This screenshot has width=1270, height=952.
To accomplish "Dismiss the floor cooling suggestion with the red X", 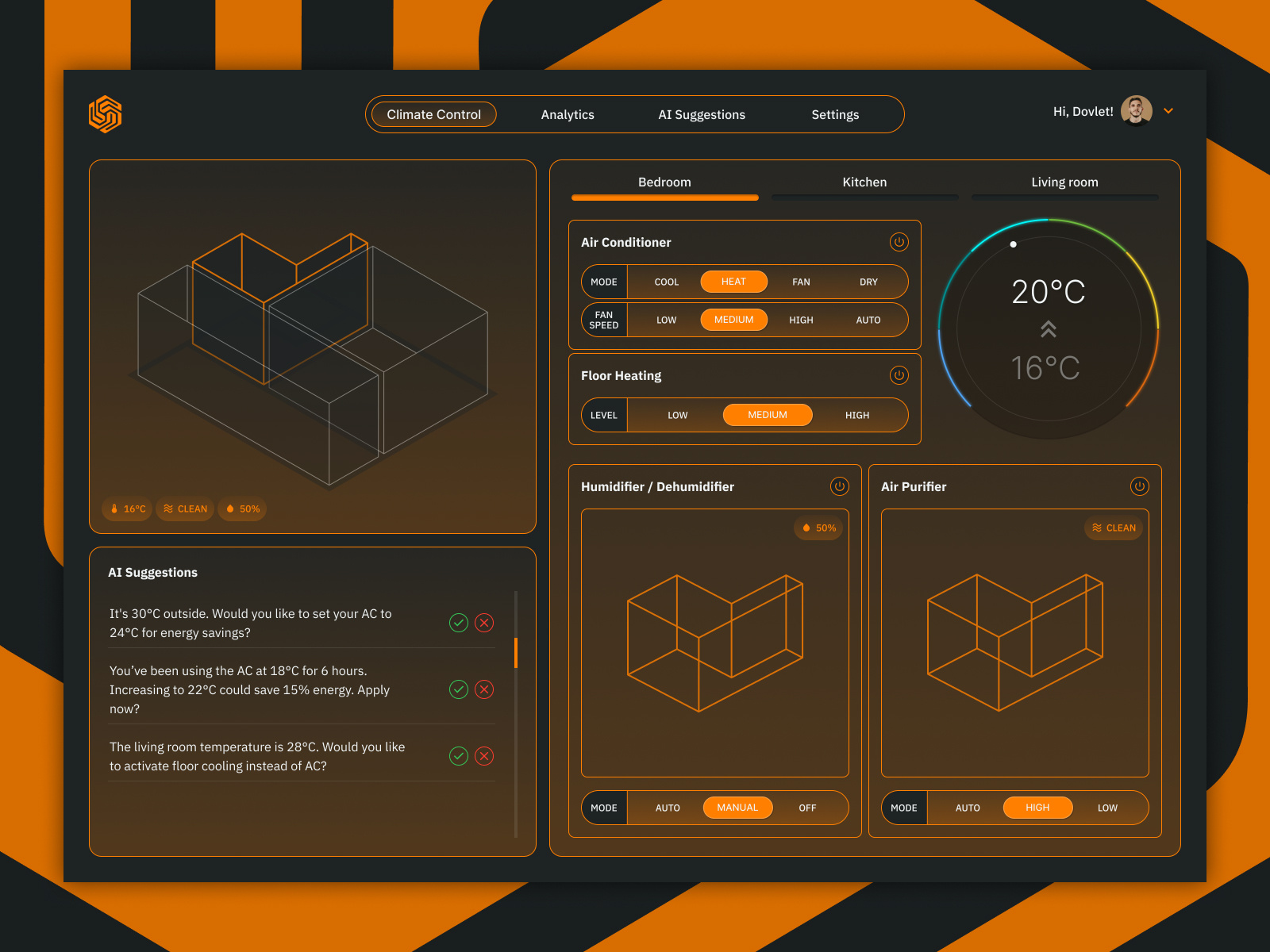I will pos(484,757).
